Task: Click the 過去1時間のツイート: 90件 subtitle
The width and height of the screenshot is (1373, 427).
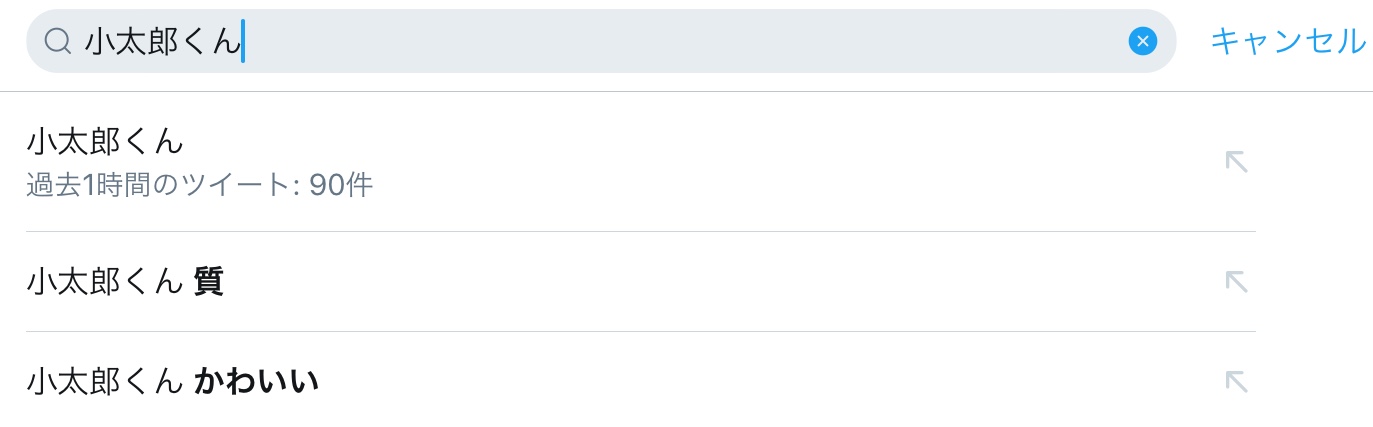Action: click(x=199, y=186)
